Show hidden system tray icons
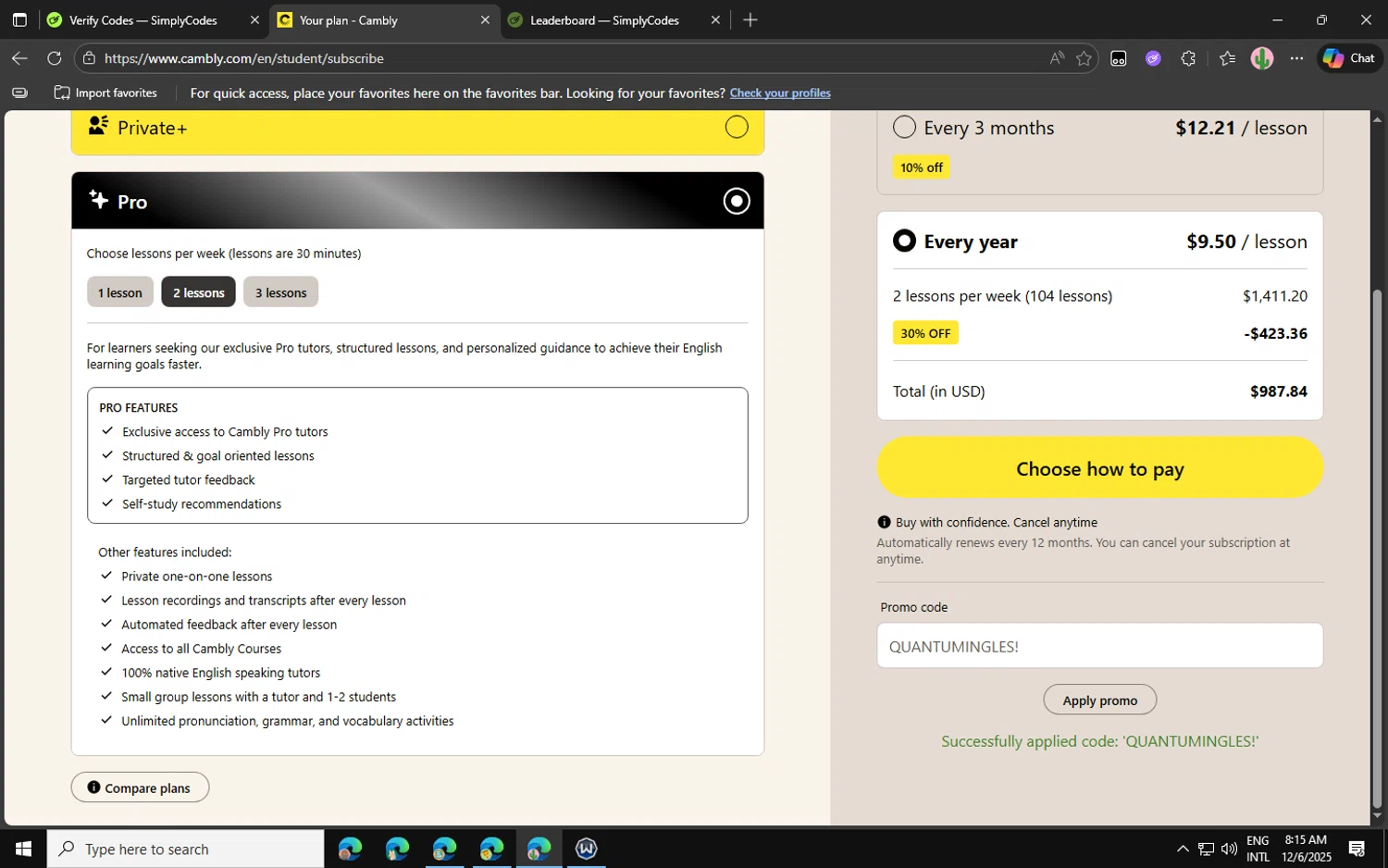The image size is (1388, 868). 1183,849
